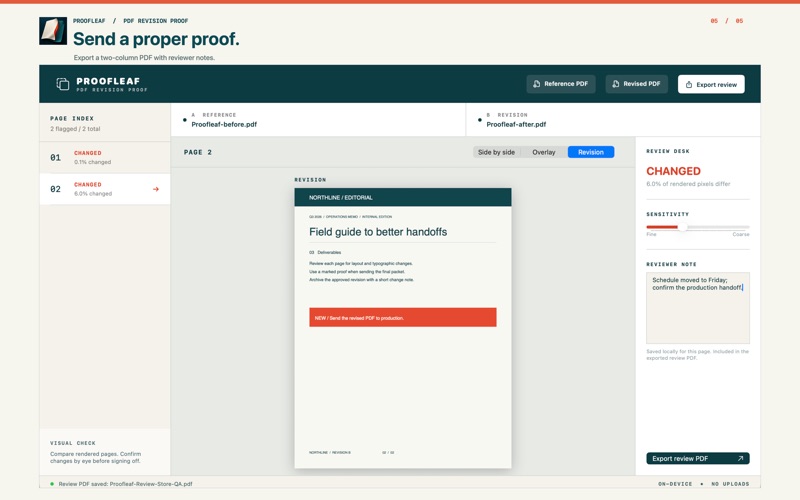Image resolution: width=800 pixels, height=500 pixels.
Task: Click the NORTHLINE / EDITORIAL header in preview
Action: point(341,197)
